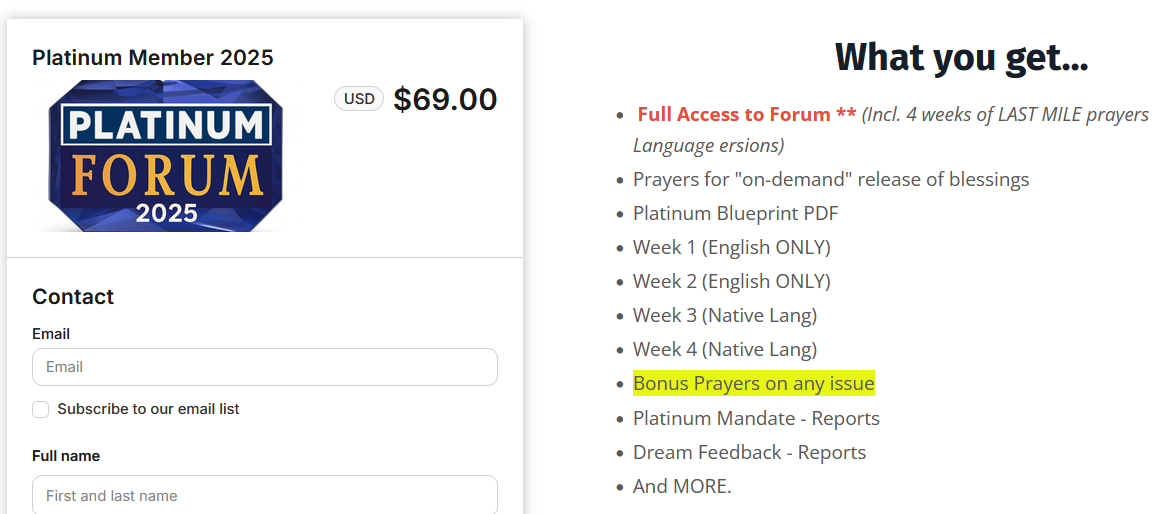Click the Full name input field
The height and width of the screenshot is (514, 1153).
[x=265, y=495]
